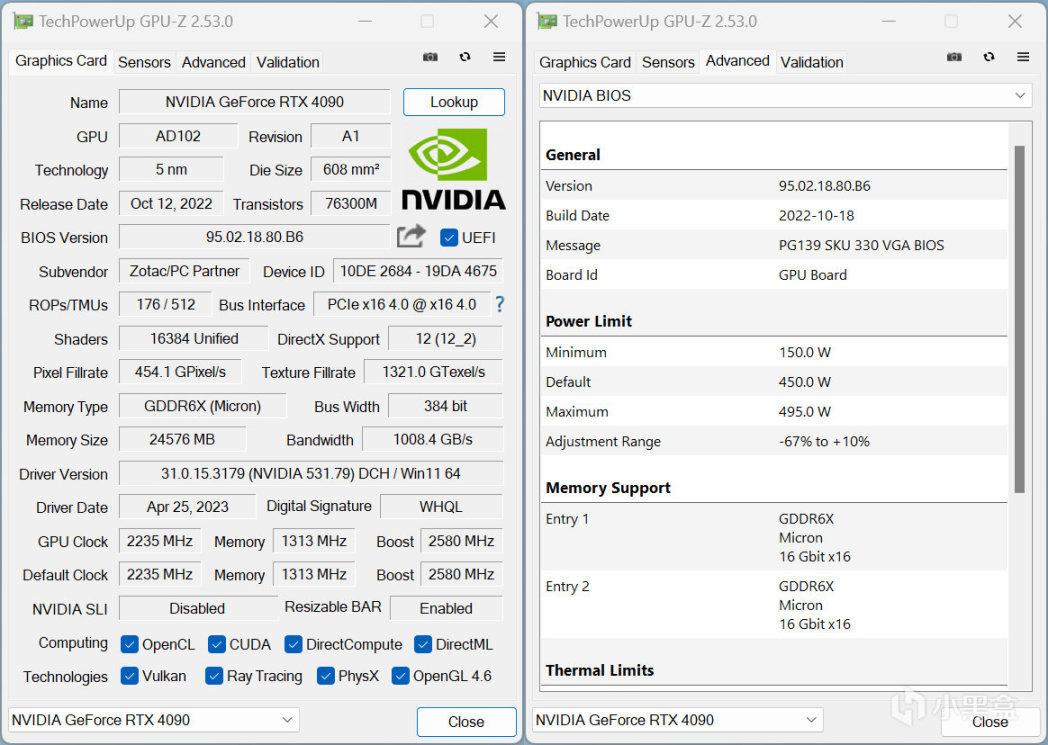Select the Advanced tab in right window

(737, 61)
